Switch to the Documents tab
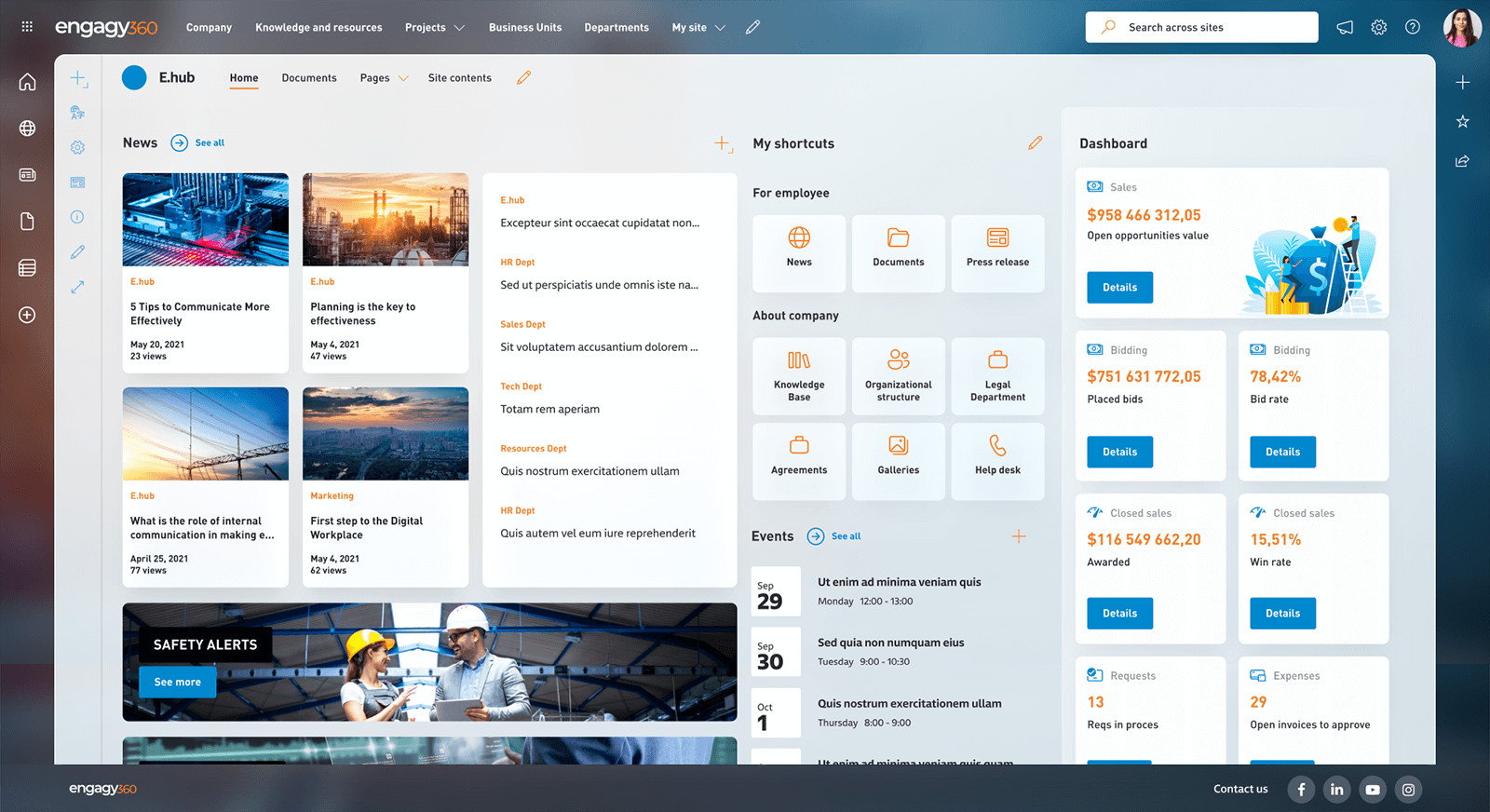This screenshot has width=1490, height=812. pos(309,78)
